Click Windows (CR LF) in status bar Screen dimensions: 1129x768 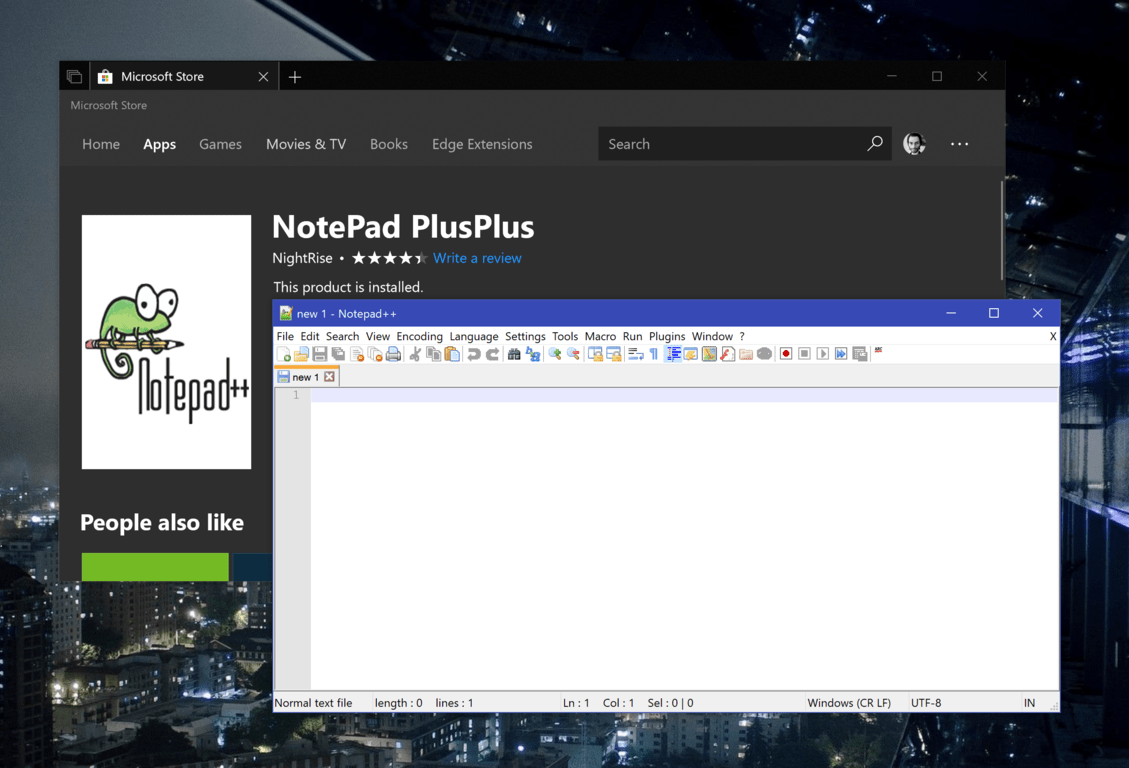coord(849,703)
